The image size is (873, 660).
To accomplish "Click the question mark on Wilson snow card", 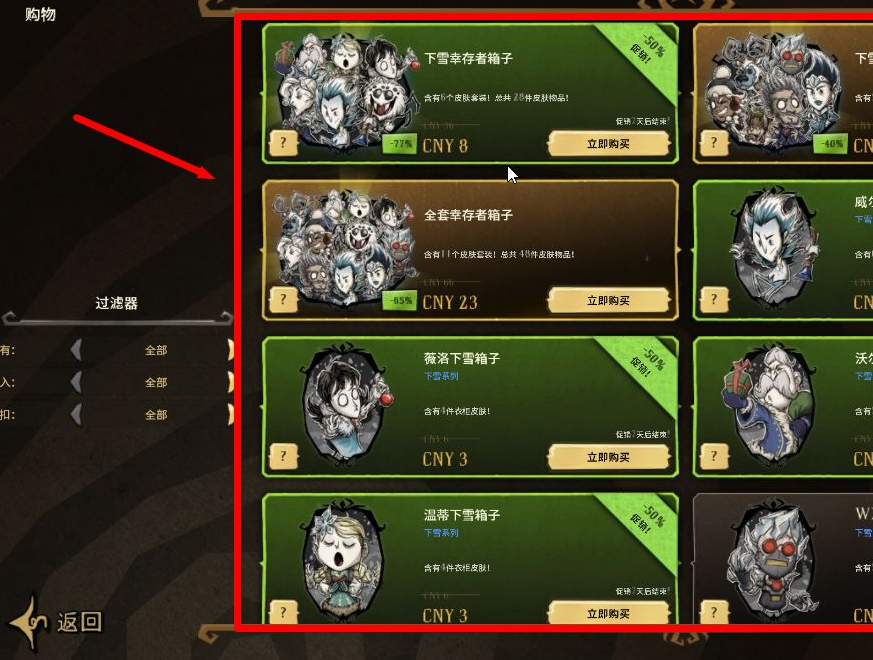I will (x=714, y=300).
